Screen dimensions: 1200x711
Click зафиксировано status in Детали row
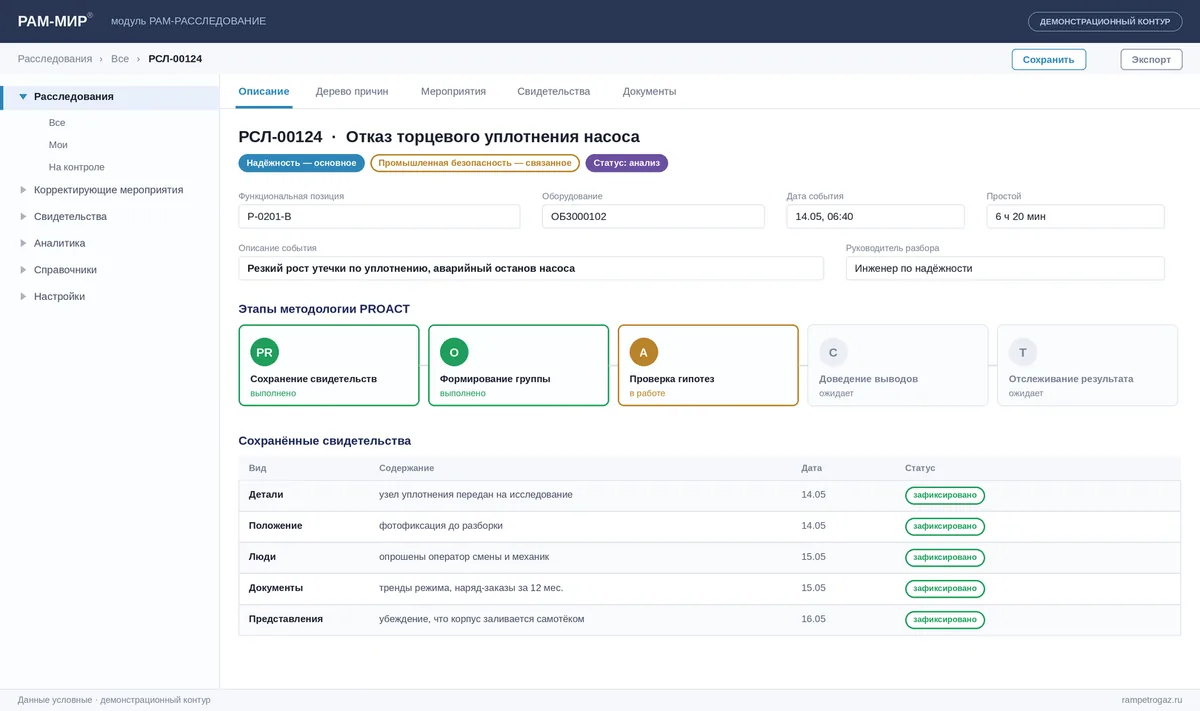(x=945, y=495)
